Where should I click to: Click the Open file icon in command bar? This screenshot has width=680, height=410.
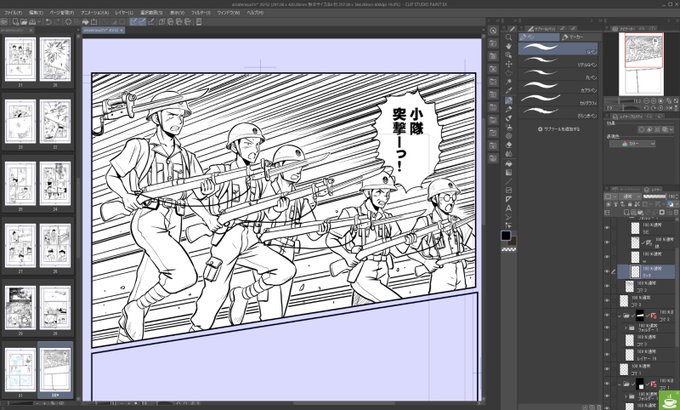(24, 22)
